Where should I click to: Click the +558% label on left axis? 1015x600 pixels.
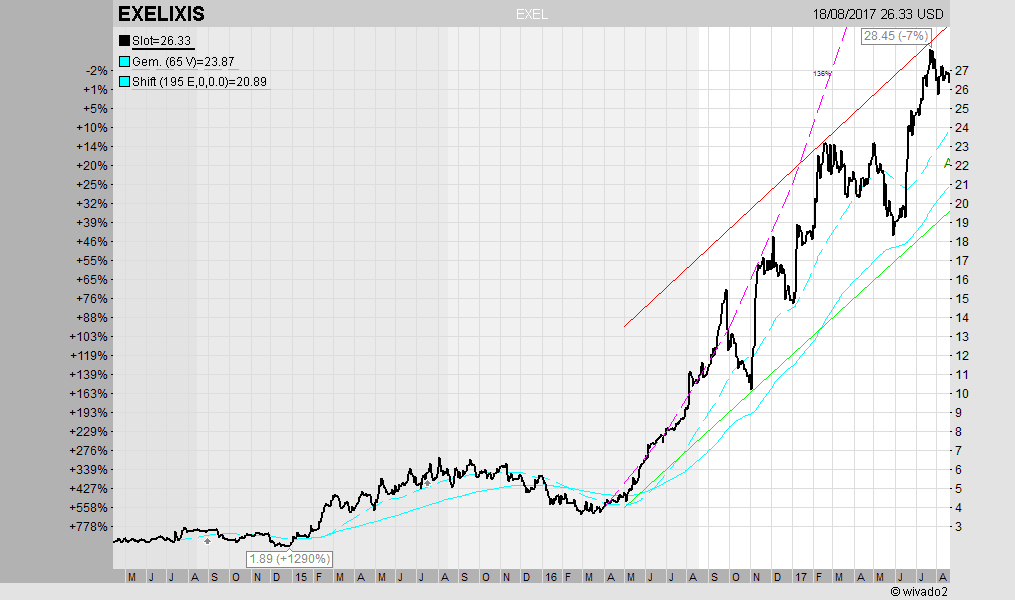tap(89, 508)
